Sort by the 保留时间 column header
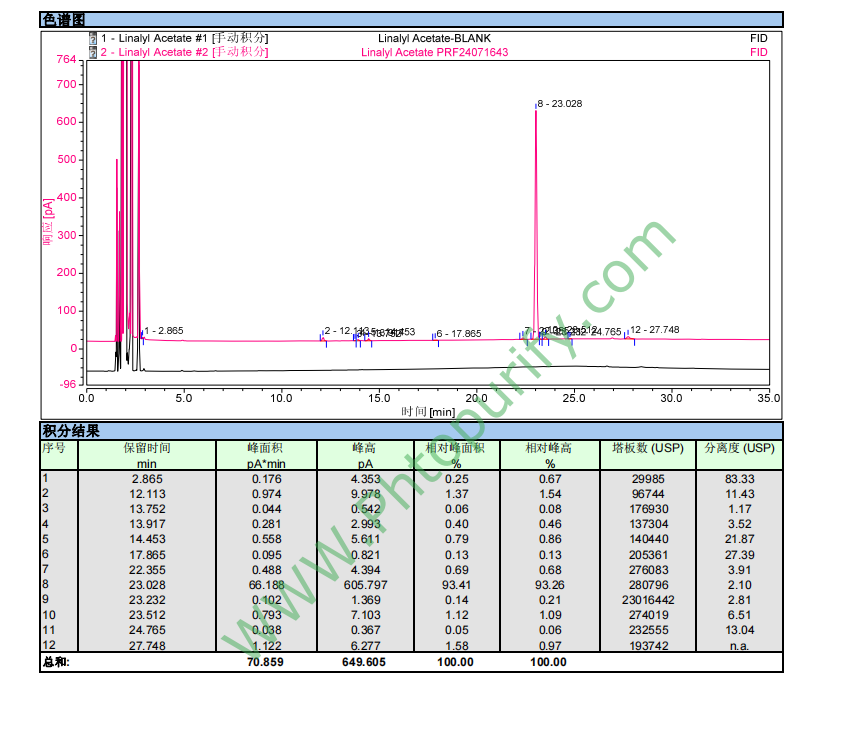The image size is (859, 732). 147,448
